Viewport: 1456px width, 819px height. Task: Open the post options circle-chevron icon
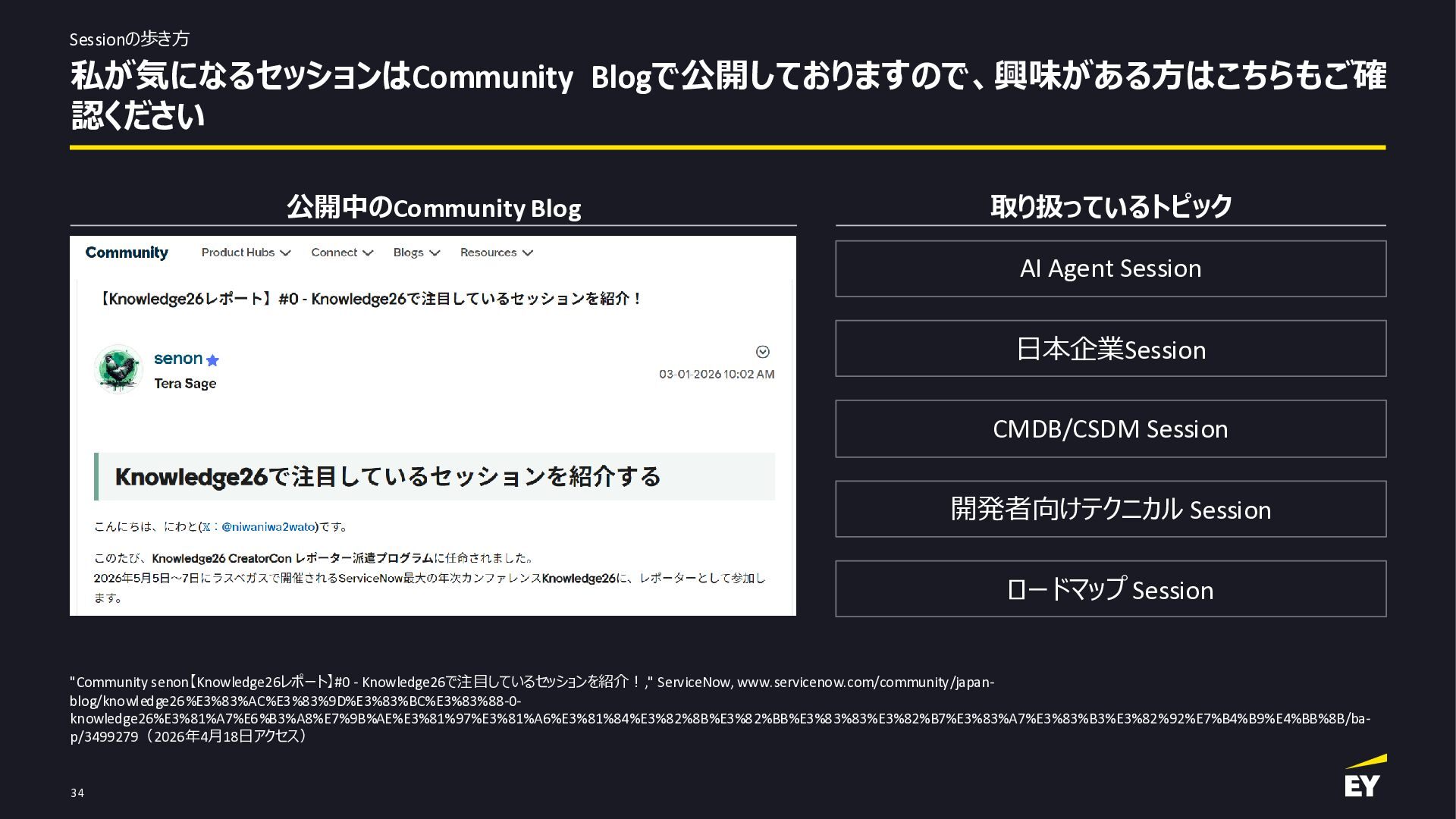coord(763,352)
